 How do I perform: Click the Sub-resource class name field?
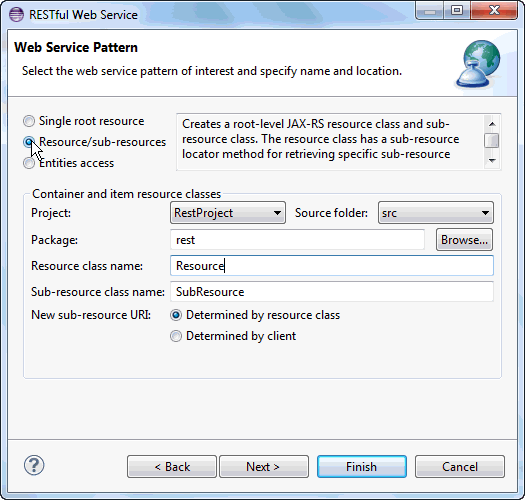coord(332,292)
